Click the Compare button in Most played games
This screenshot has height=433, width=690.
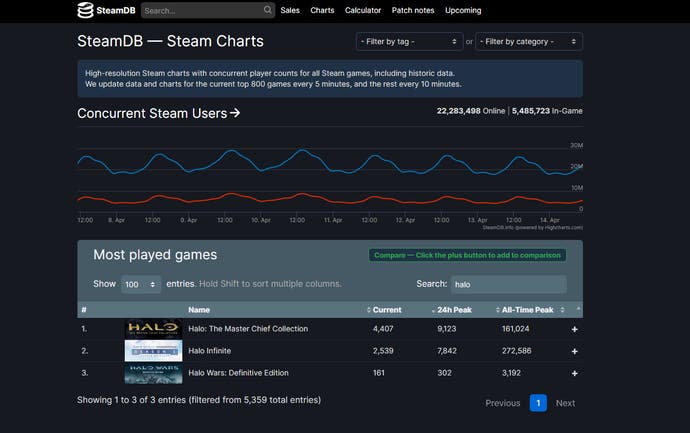point(467,255)
